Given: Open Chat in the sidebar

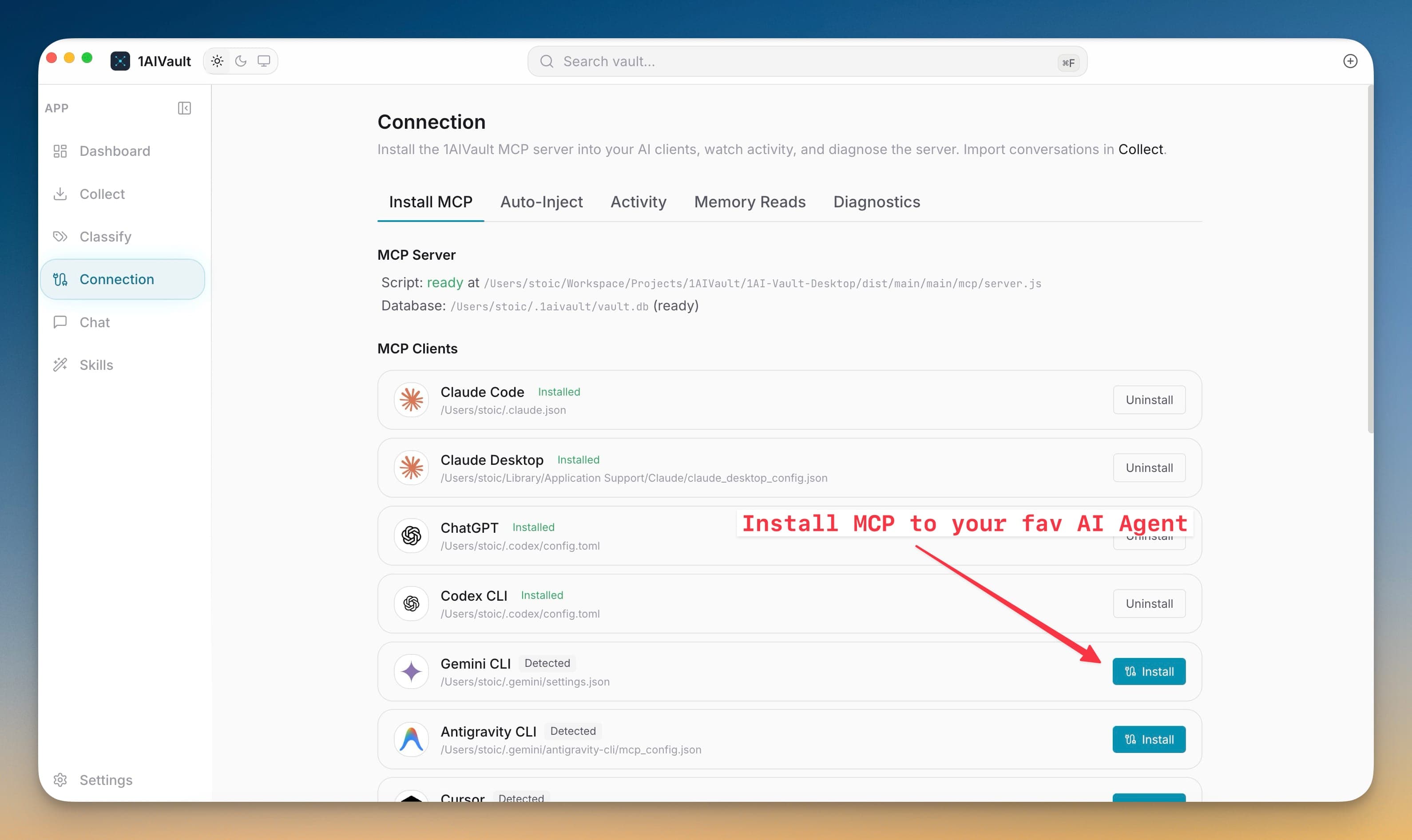Looking at the screenshot, I should click(122, 322).
